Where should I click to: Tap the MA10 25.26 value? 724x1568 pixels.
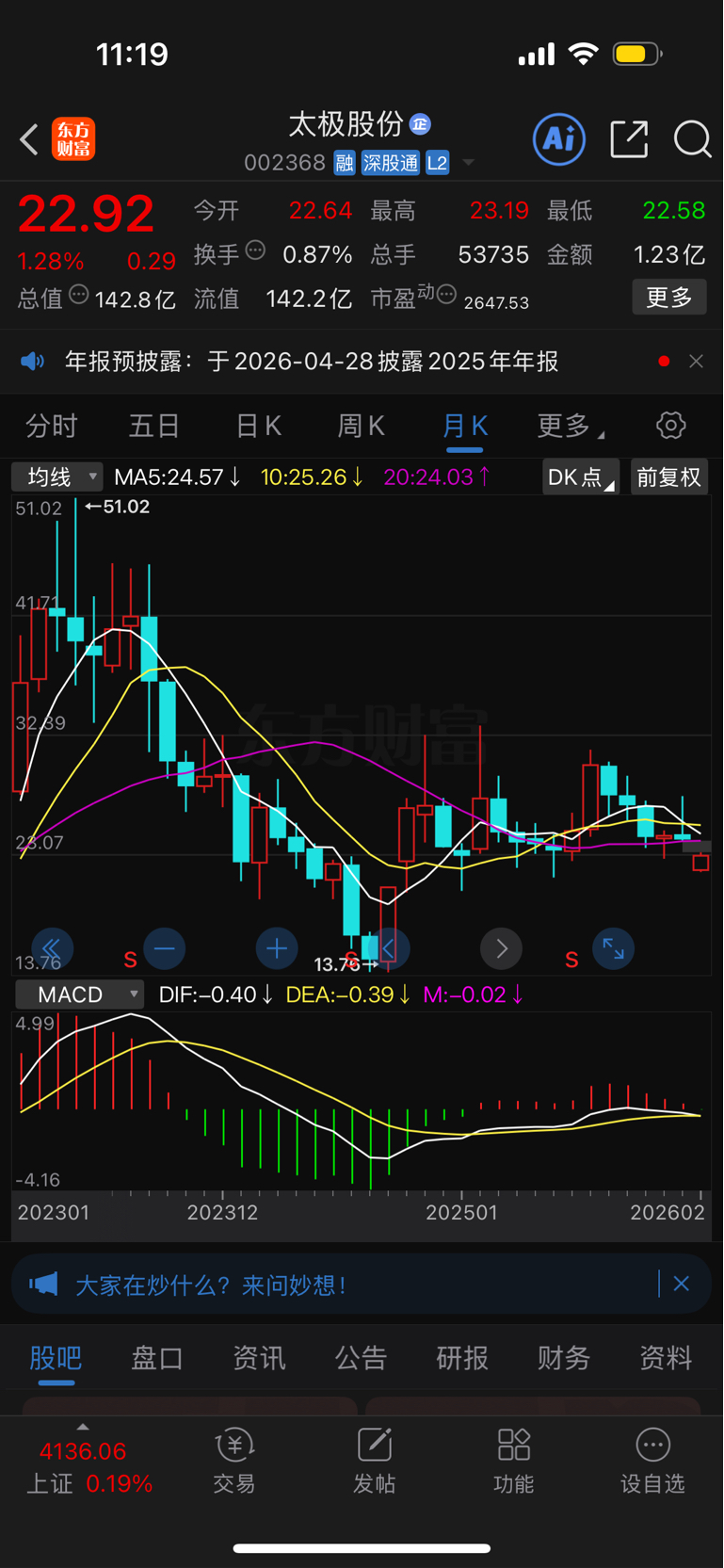tap(312, 477)
